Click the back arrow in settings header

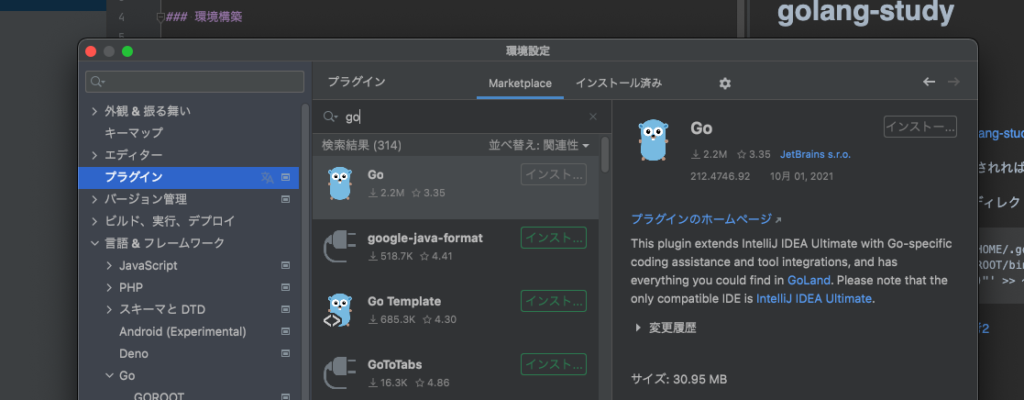coord(929,82)
